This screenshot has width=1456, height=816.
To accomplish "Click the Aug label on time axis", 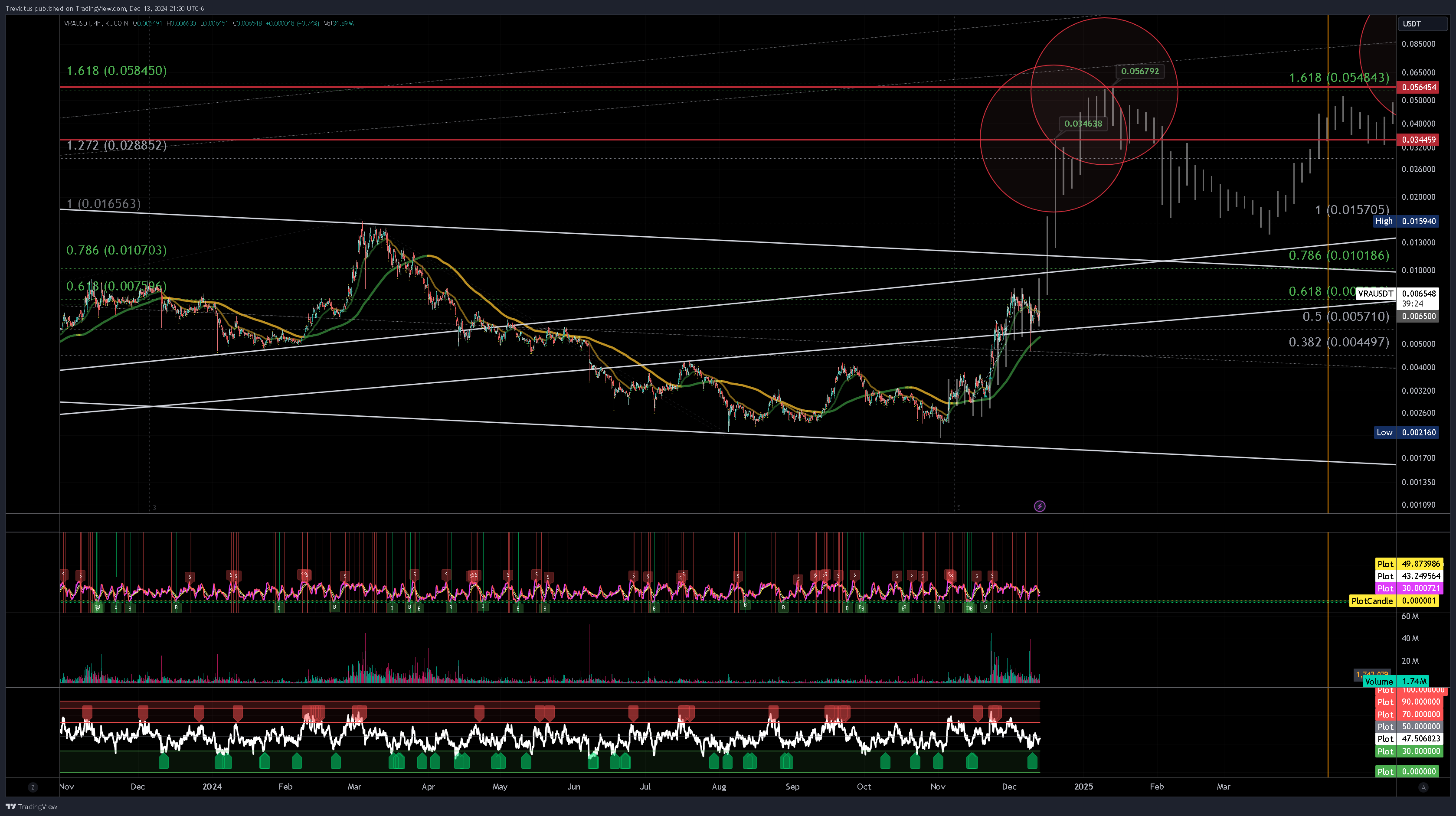I will [x=719, y=787].
